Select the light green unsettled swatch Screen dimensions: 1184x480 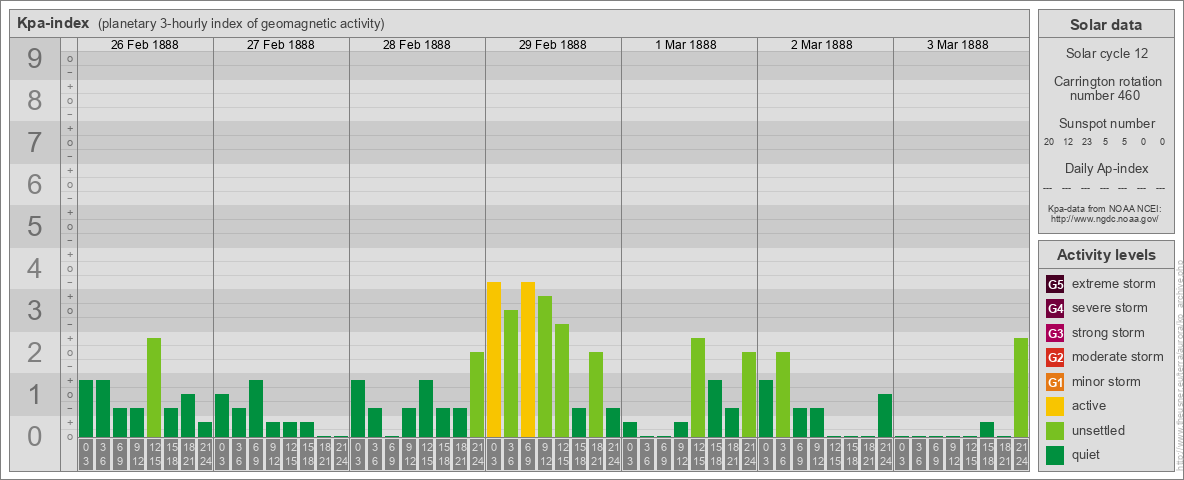1055,430
